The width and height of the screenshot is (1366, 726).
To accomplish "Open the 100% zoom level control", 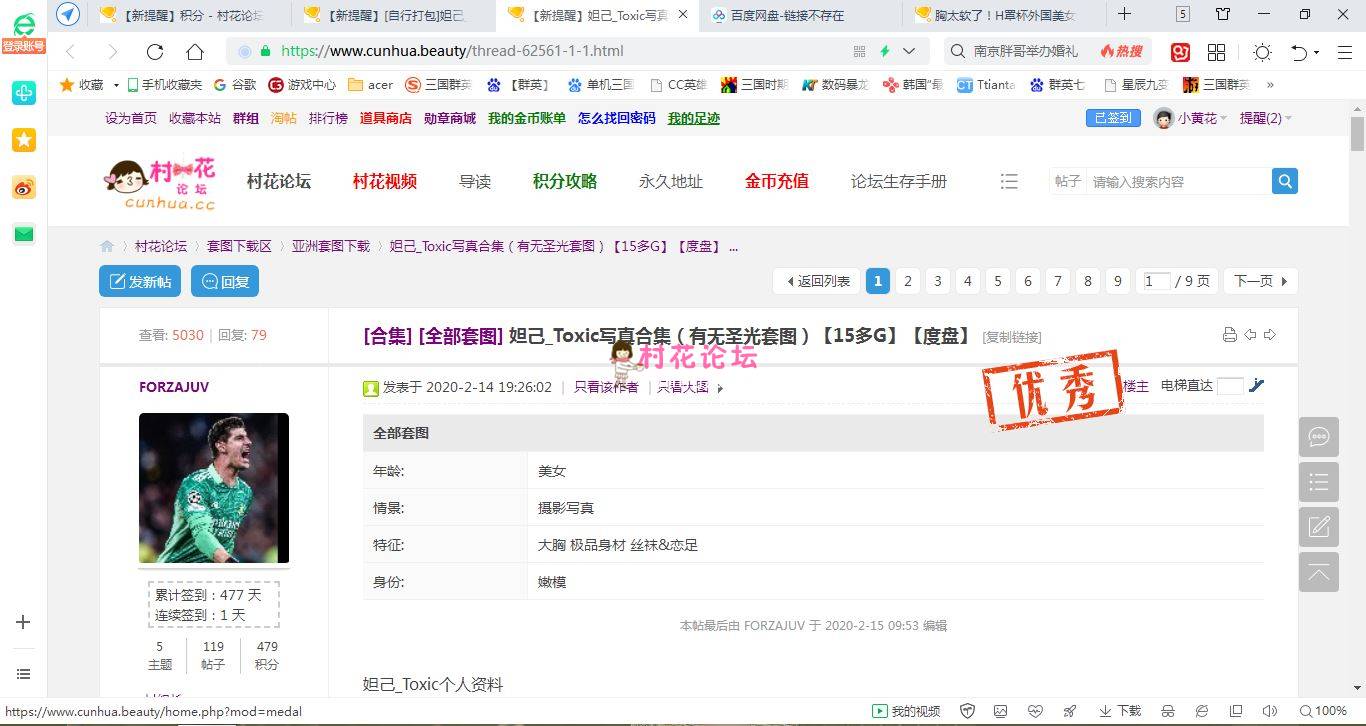I will tap(1322, 711).
